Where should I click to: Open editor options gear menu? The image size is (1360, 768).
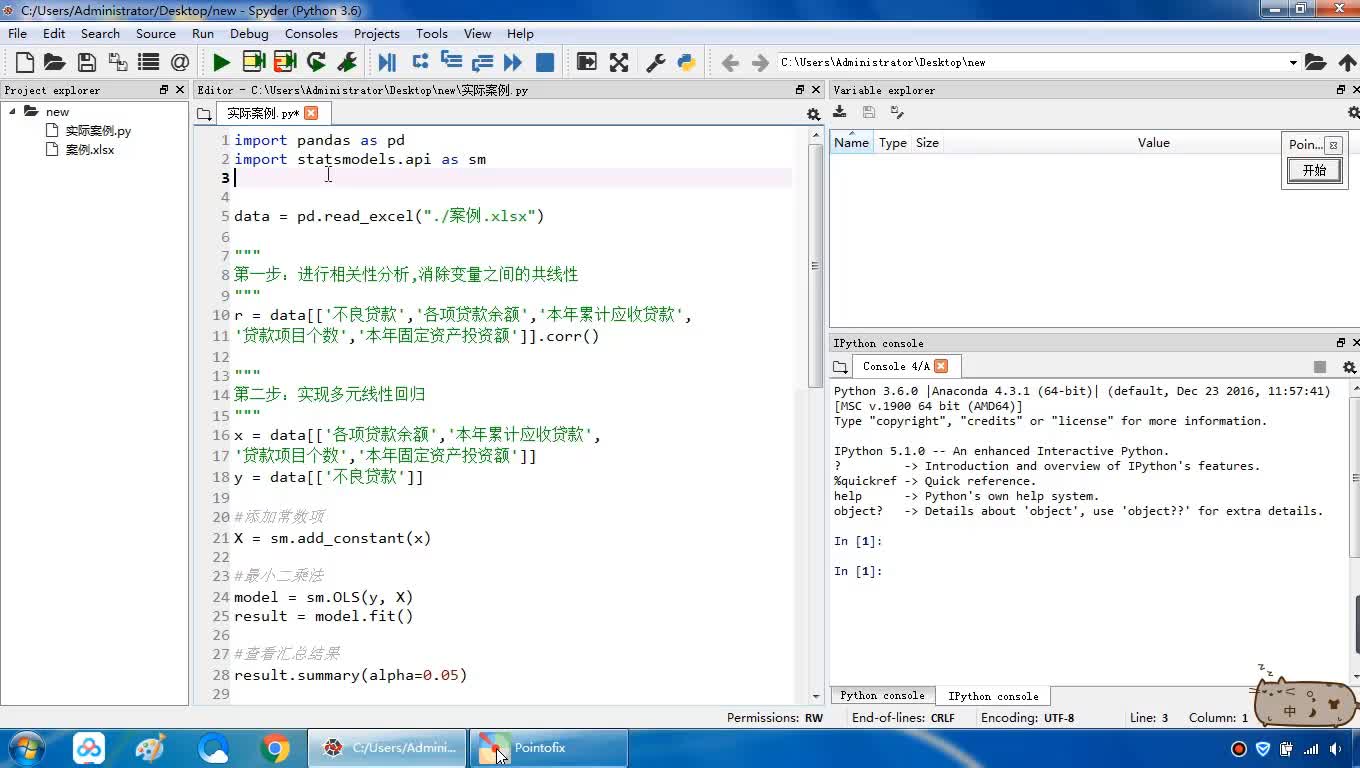[x=813, y=114]
